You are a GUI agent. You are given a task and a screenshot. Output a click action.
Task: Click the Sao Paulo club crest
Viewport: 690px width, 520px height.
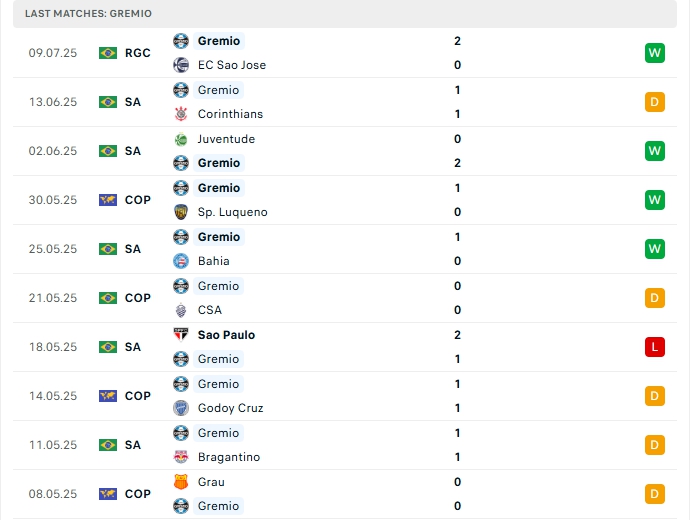click(x=181, y=335)
